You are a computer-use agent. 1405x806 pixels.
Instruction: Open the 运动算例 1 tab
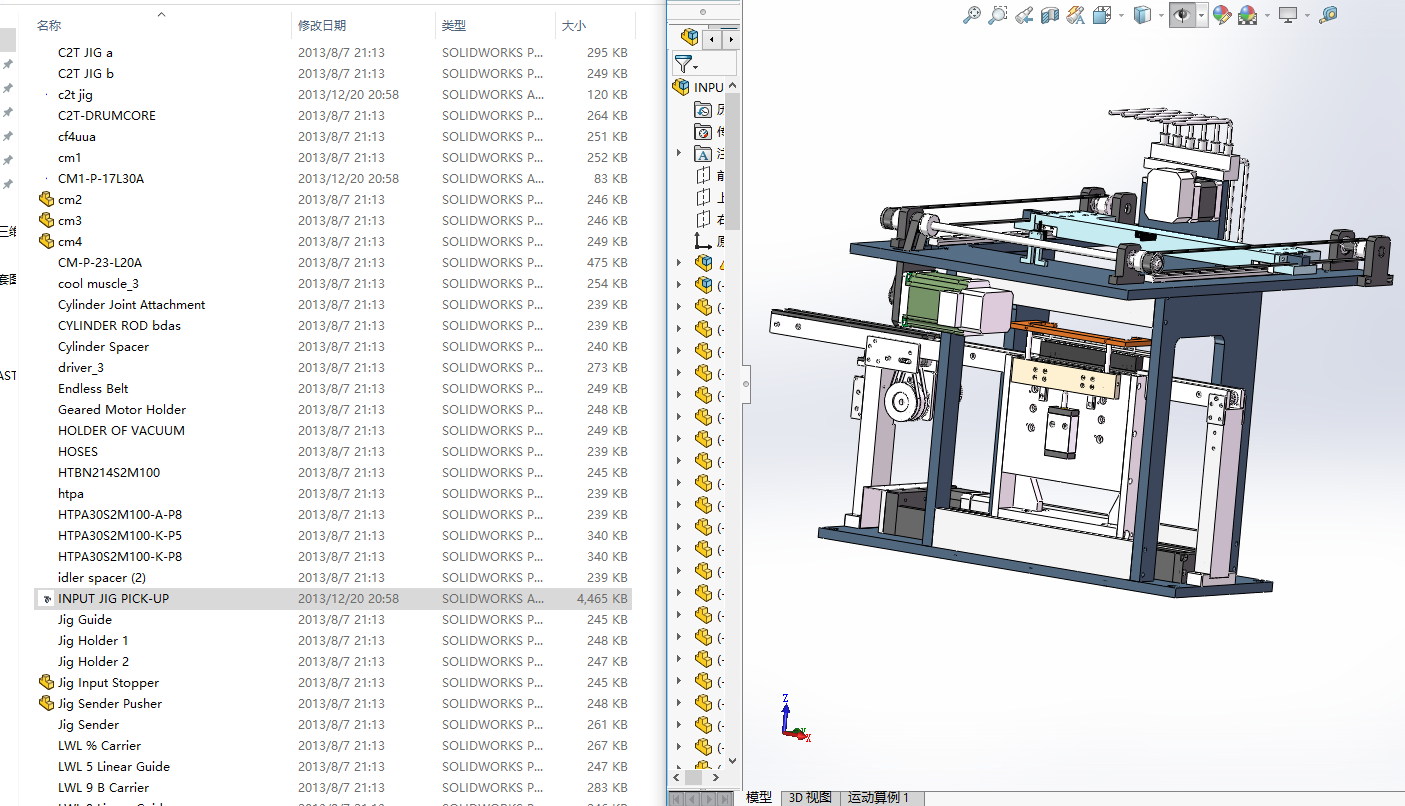[x=878, y=797]
